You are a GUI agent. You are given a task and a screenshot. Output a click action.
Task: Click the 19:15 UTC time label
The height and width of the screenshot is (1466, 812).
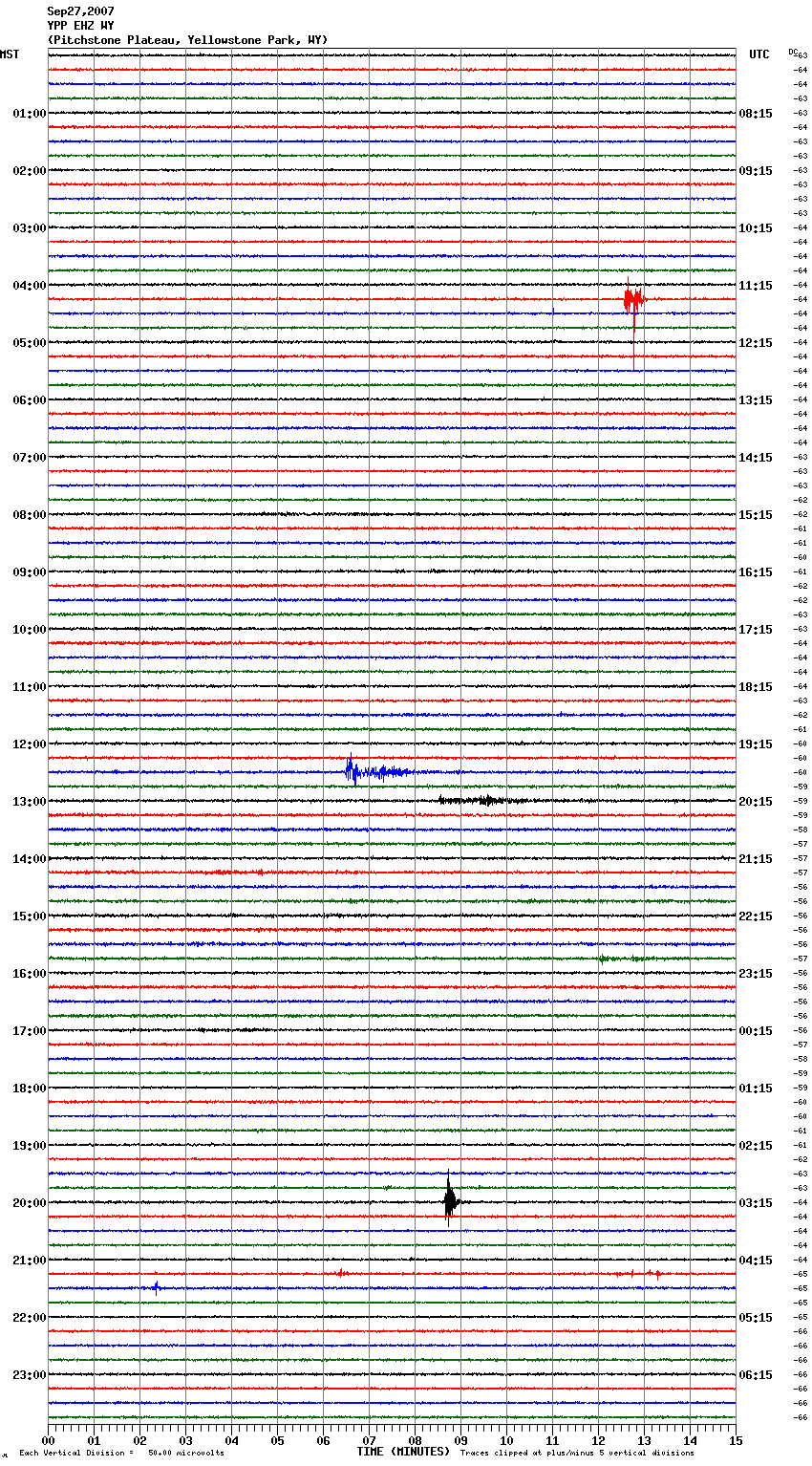coord(756,744)
